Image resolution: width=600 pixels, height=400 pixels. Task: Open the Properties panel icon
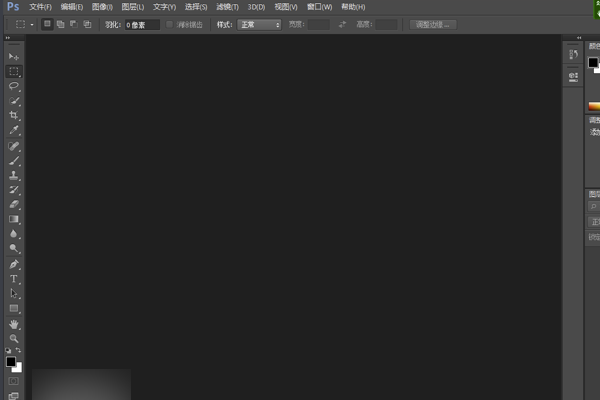[x=573, y=77]
